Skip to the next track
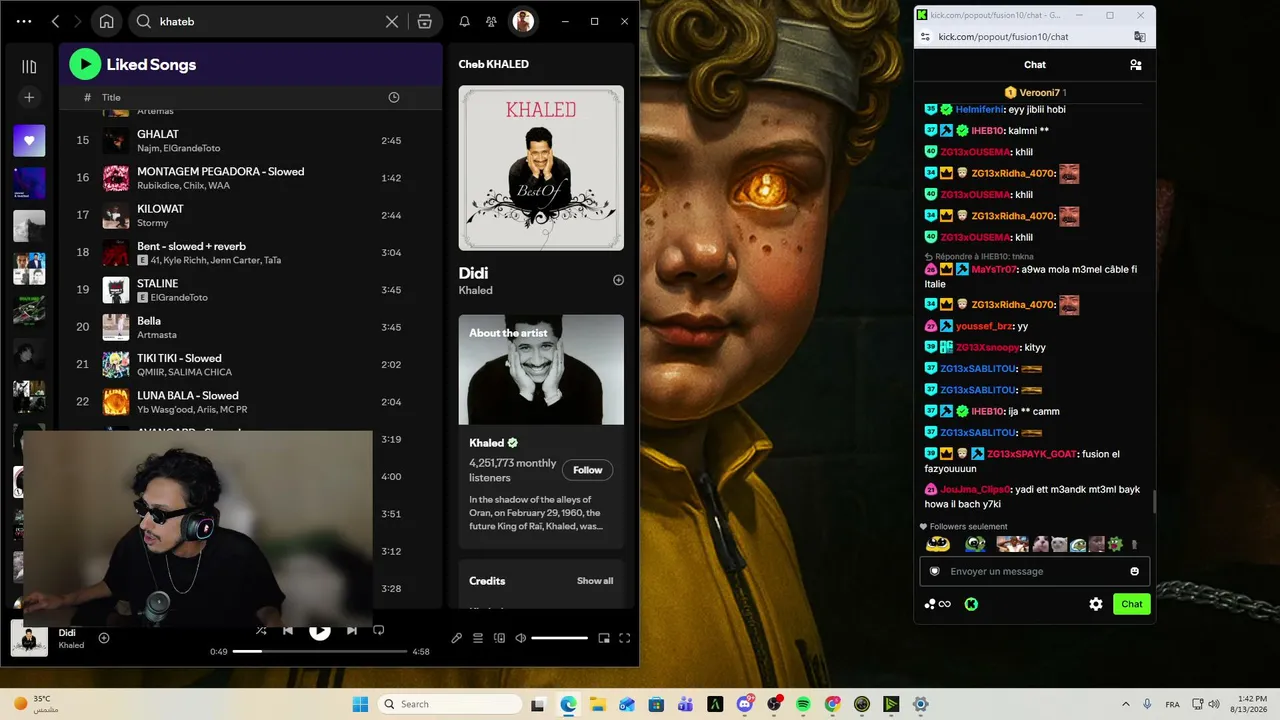The height and width of the screenshot is (720, 1280). coord(352,631)
